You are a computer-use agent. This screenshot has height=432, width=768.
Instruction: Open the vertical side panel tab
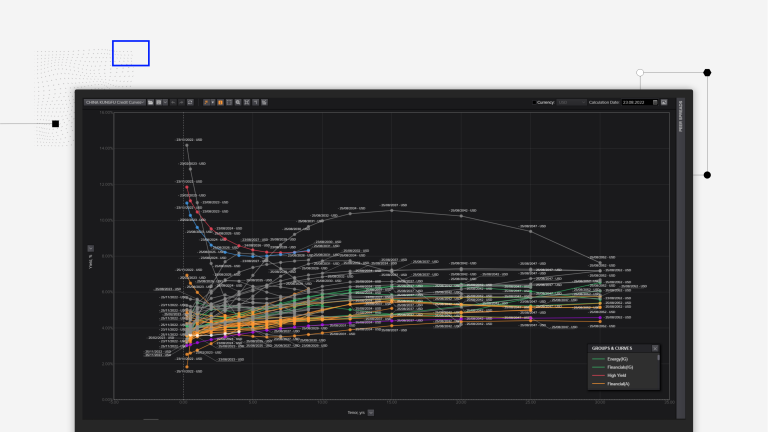pyautogui.click(x=681, y=115)
